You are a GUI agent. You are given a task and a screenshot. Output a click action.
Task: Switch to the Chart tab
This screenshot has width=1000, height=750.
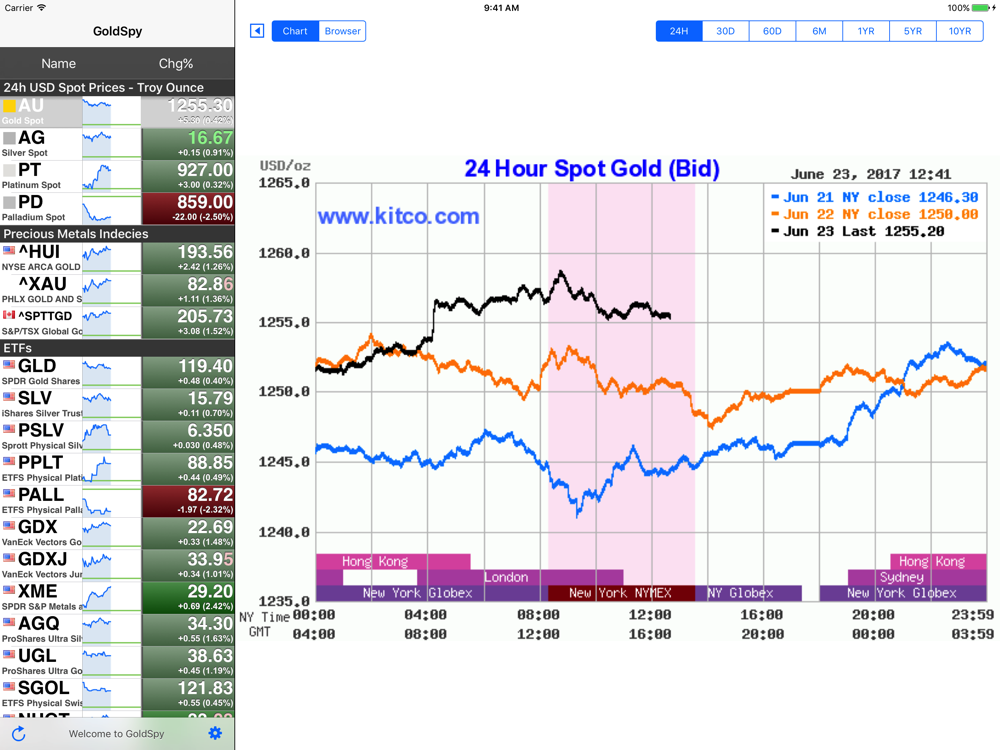pos(295,31)
